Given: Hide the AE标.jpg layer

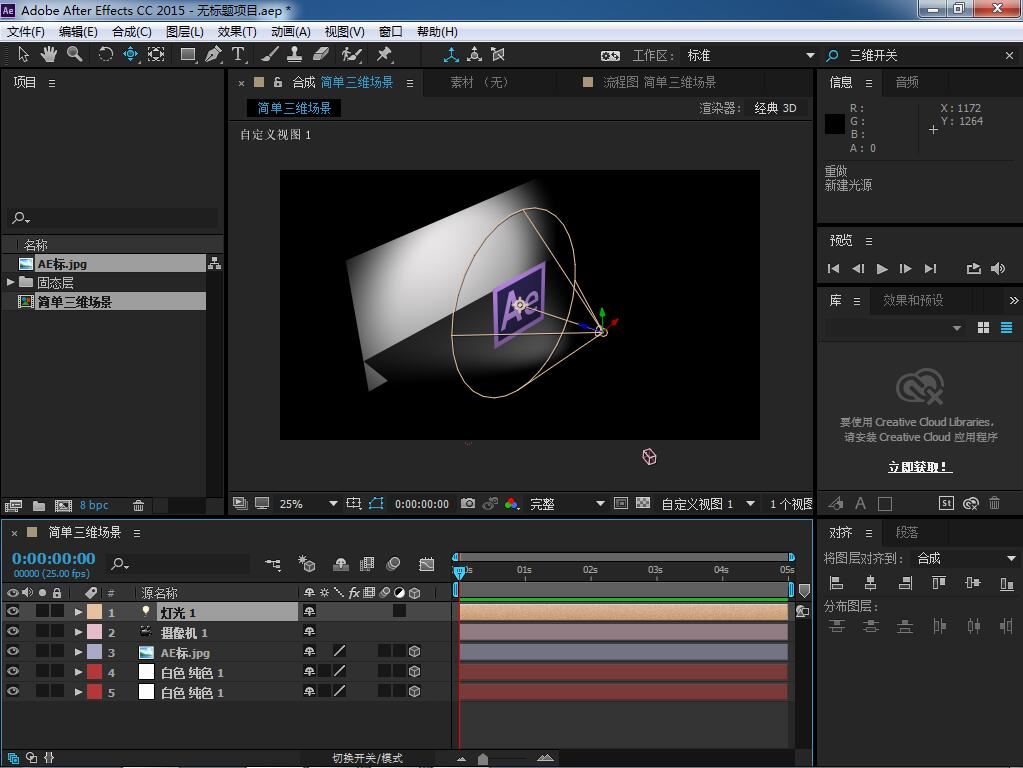Looking at the screenshot, I should click(12, 651).
